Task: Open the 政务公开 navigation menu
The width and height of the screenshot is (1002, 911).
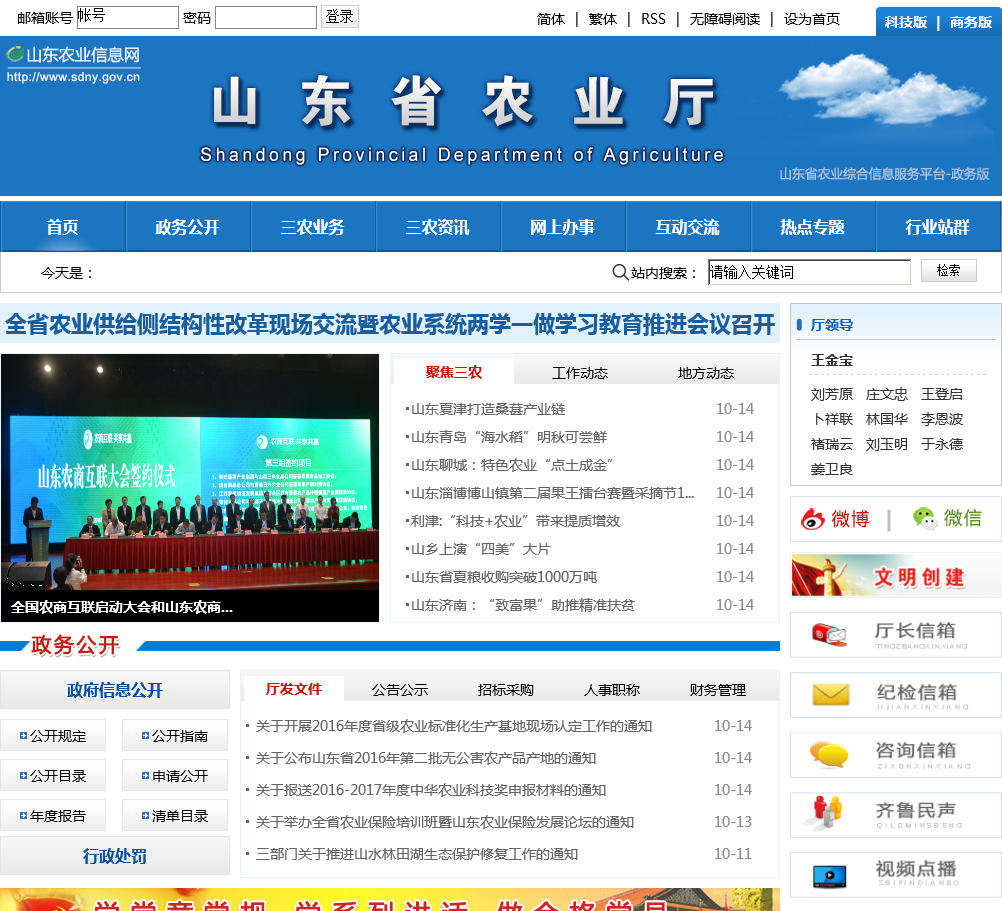Action: tap(187, 227)
